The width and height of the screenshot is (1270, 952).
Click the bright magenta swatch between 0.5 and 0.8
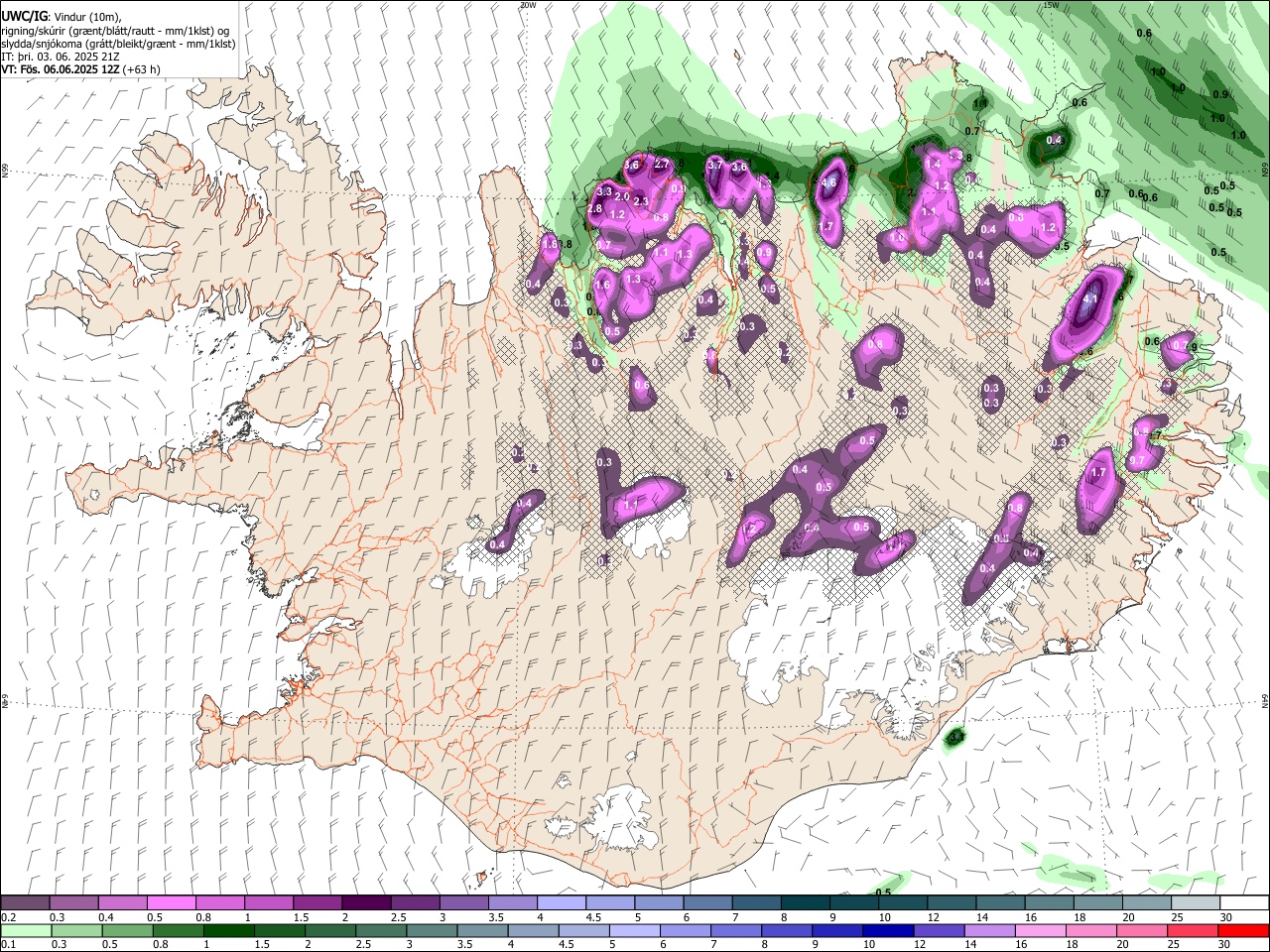[x=171, y=903]
